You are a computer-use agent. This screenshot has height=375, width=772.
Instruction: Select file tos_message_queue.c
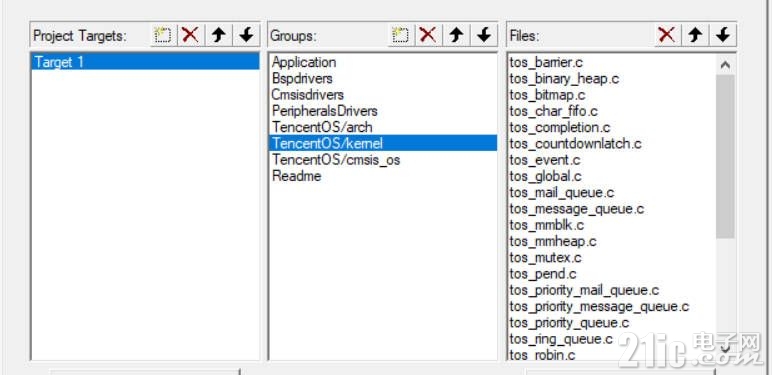point(577,209)
